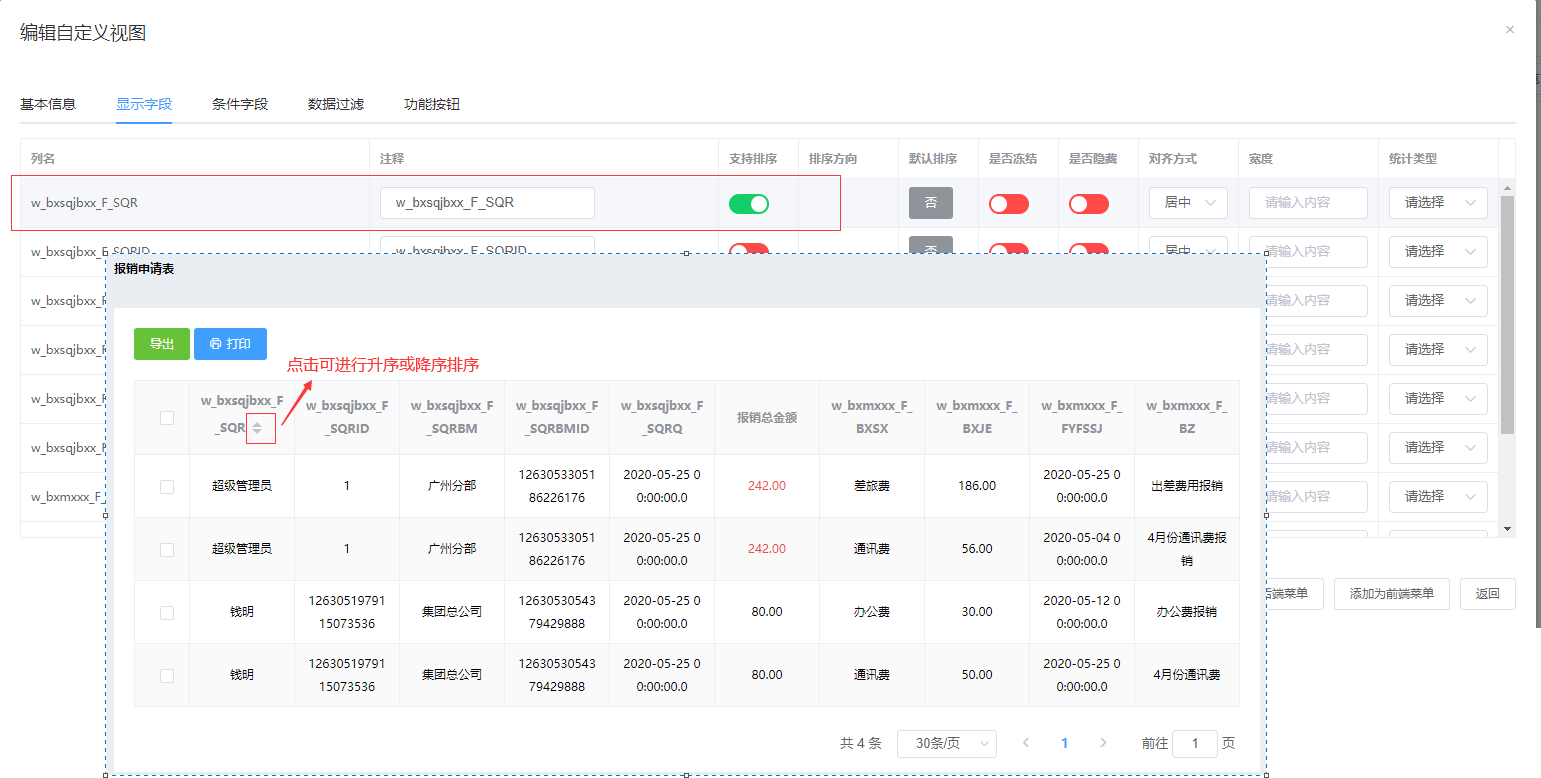The height and width of the screenshot is (778, 1541).
Task: Open alignment dropdown showing 居中 in first row
Action: (x=1188, y=203)
